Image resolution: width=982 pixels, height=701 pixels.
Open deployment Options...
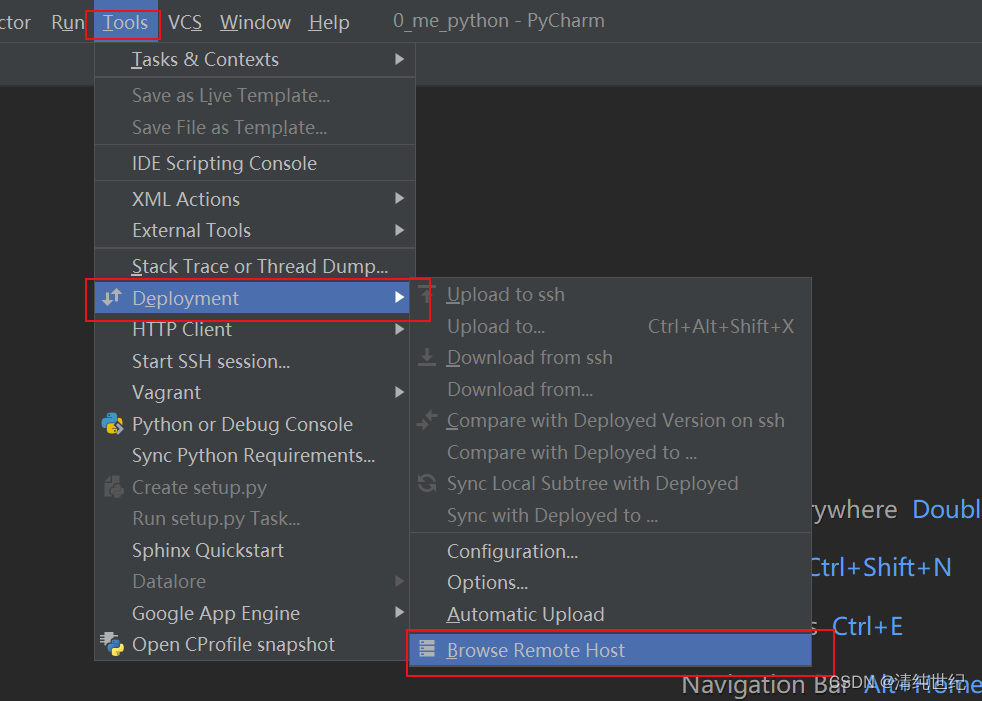[x=611, y=583]
